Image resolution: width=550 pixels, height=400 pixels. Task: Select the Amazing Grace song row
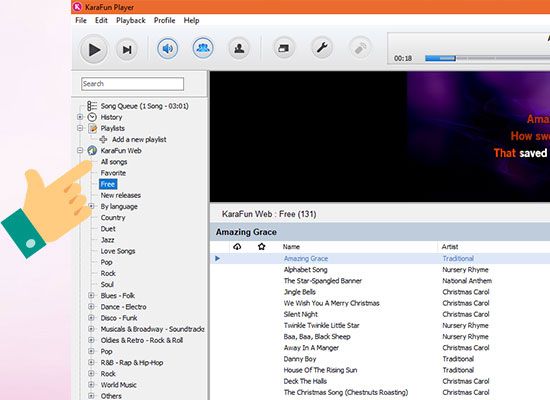[380, 259]
